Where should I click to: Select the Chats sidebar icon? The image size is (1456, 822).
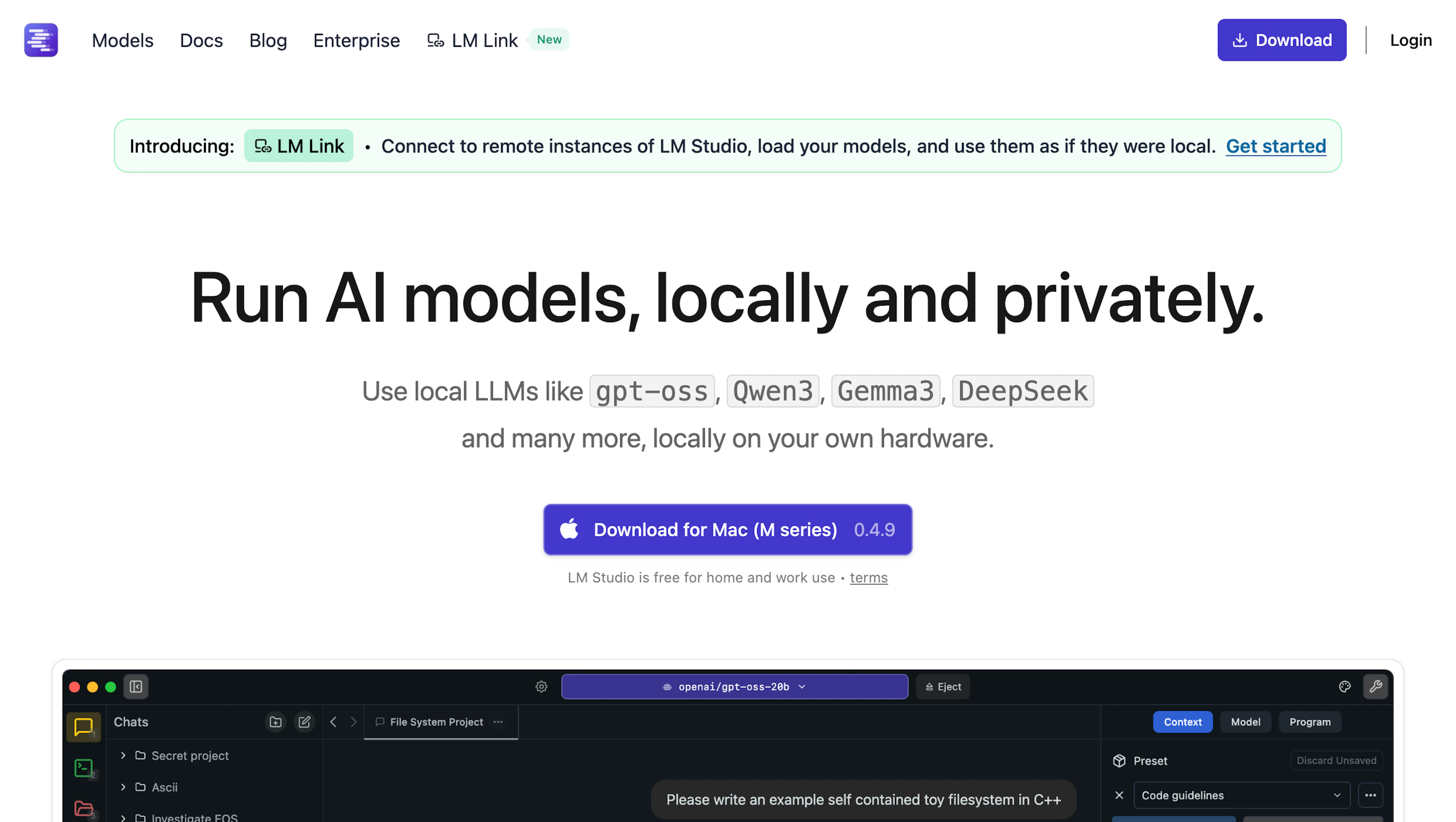coord(83,727)
